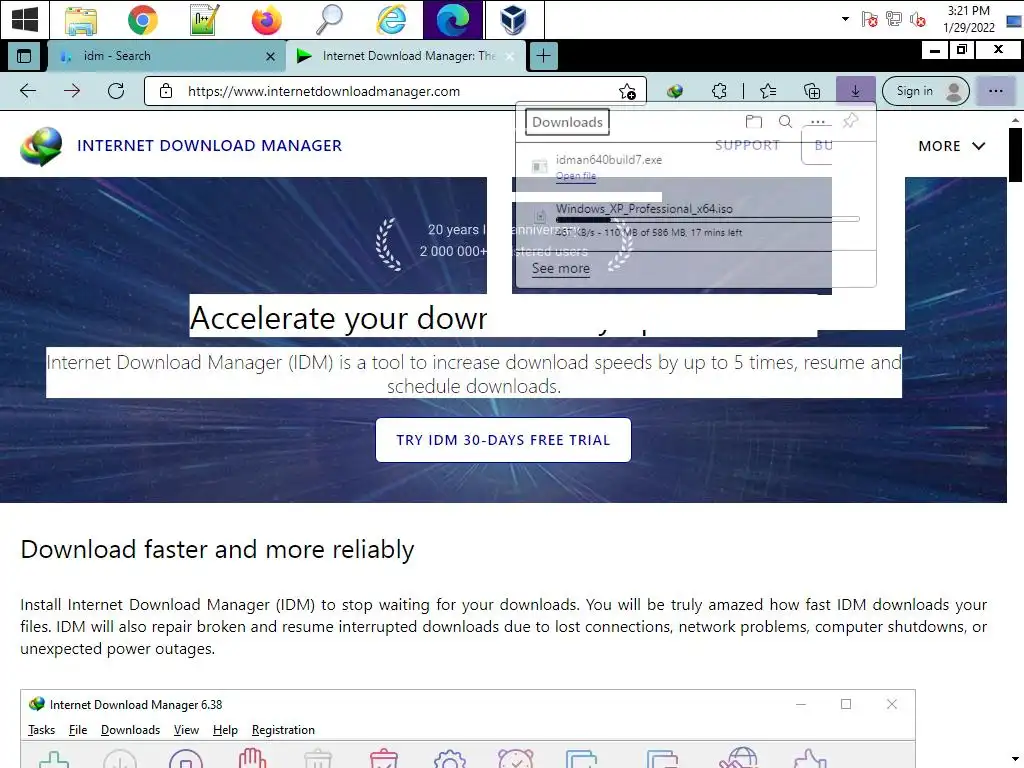Launch Firefox from the taskbar
1024x768 pixels.
tap(266, 20)
